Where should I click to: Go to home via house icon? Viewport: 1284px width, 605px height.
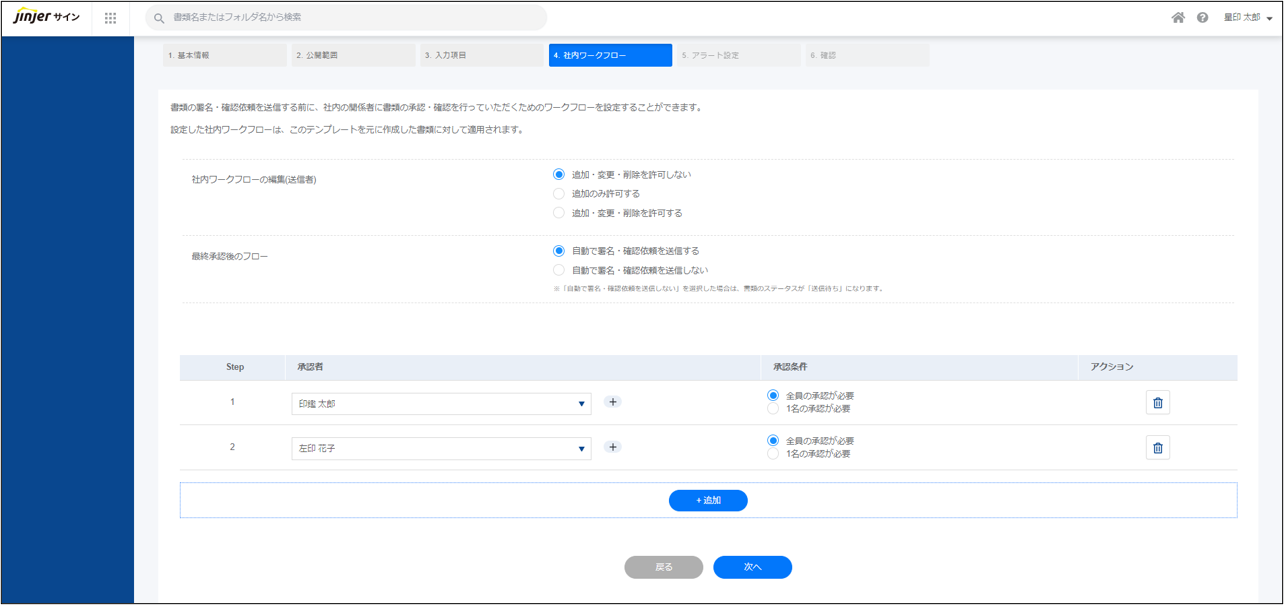[x=1178, y=18]
